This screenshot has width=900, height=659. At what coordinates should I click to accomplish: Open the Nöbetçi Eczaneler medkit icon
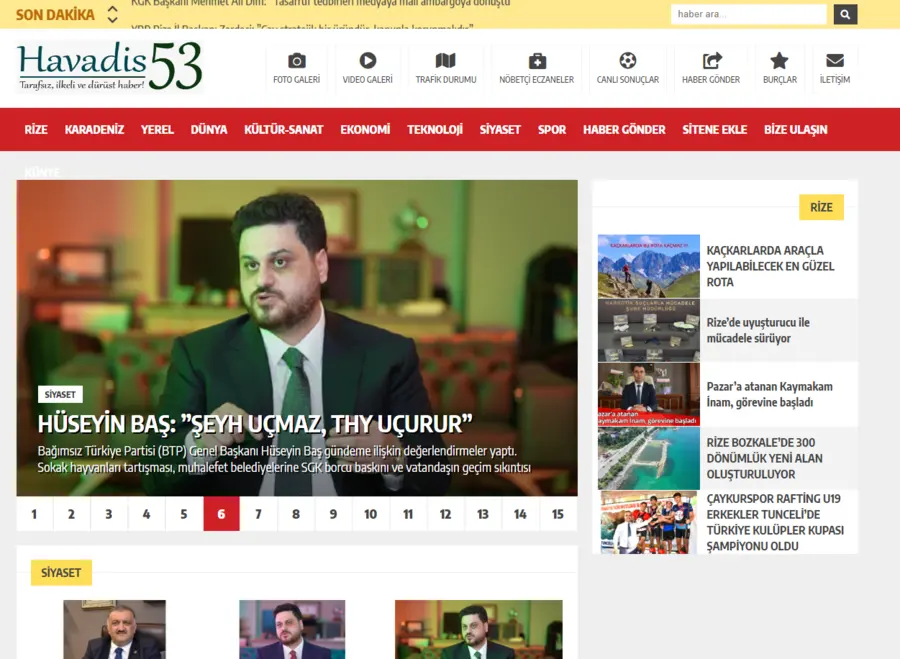click(x=537, y=61)
